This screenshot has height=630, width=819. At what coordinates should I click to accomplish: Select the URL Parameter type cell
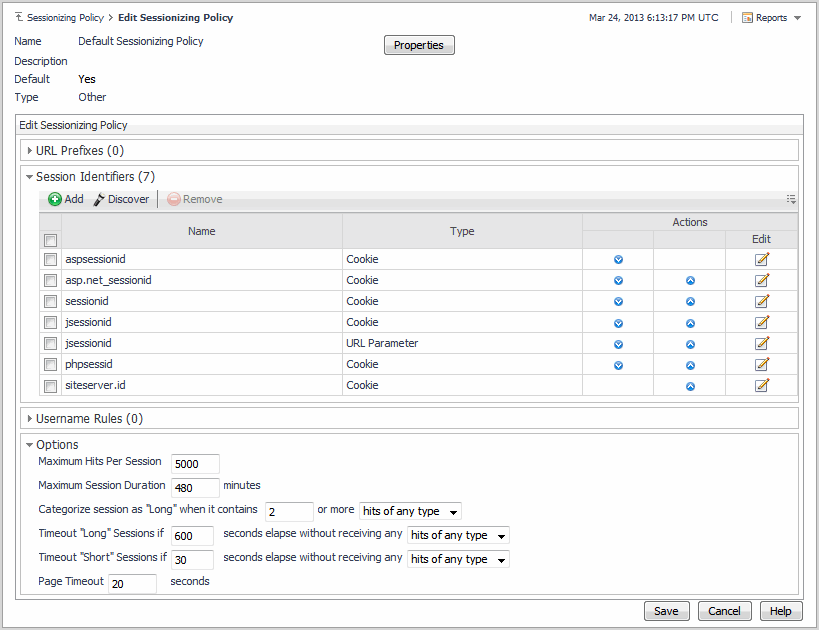(x=462, y=343)
